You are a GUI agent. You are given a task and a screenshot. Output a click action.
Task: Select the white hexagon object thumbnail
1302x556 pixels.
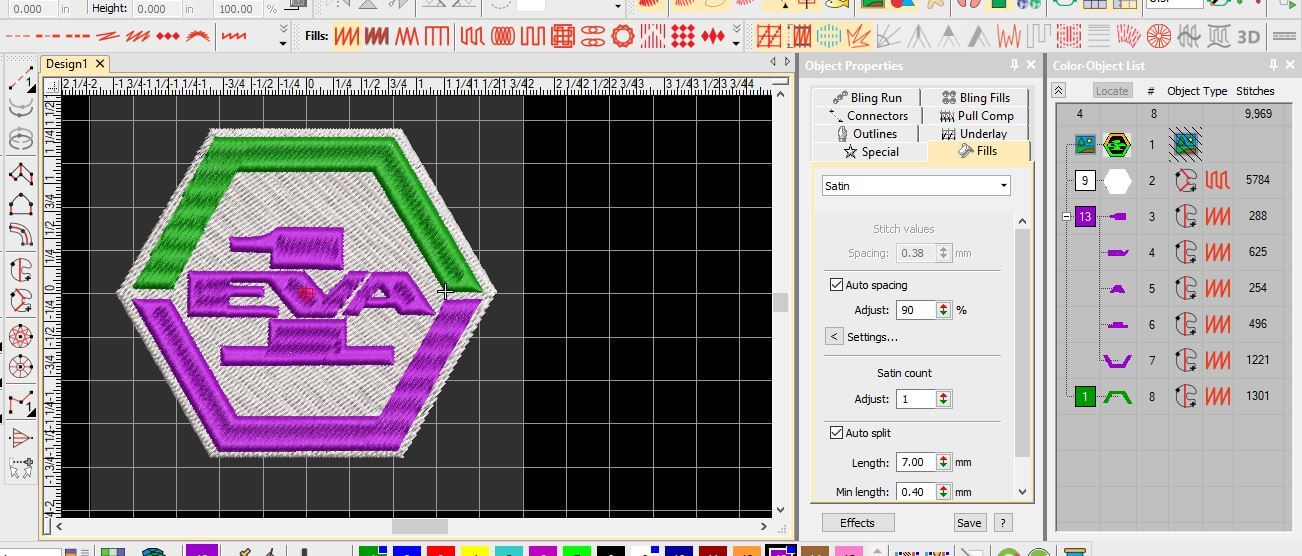coord(1117,181)
